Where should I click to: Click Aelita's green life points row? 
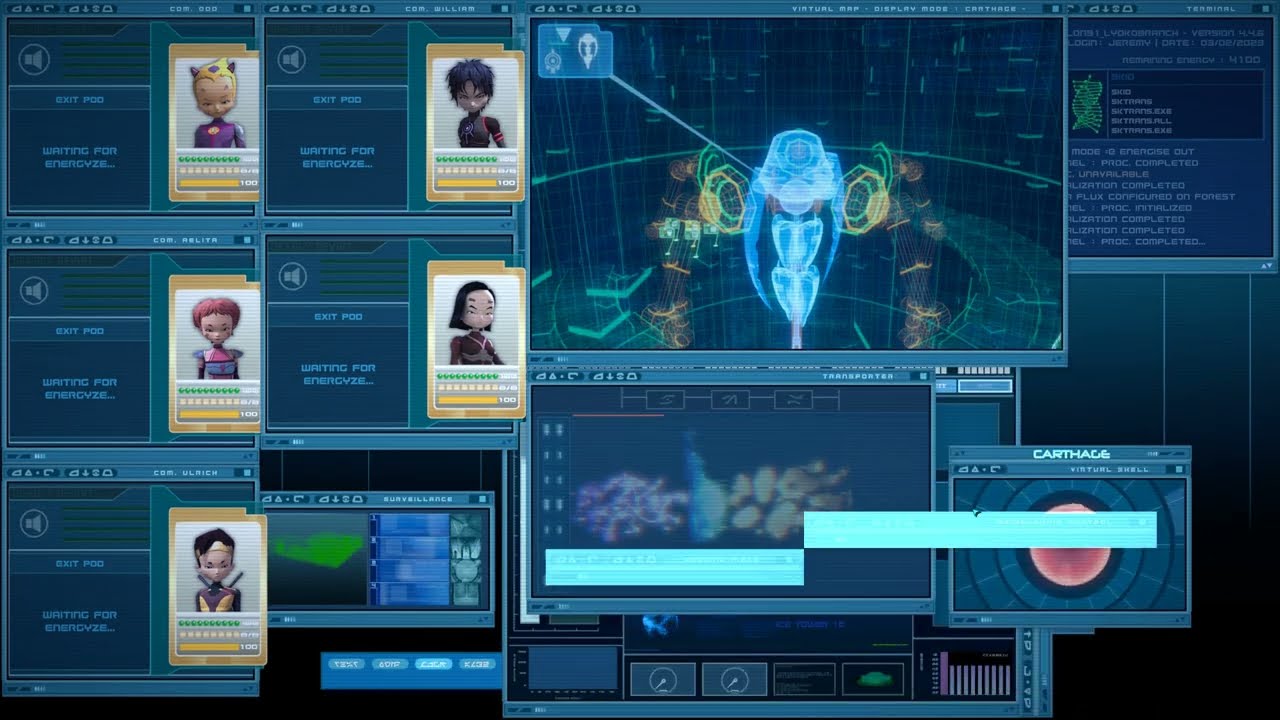pos(209,390)
